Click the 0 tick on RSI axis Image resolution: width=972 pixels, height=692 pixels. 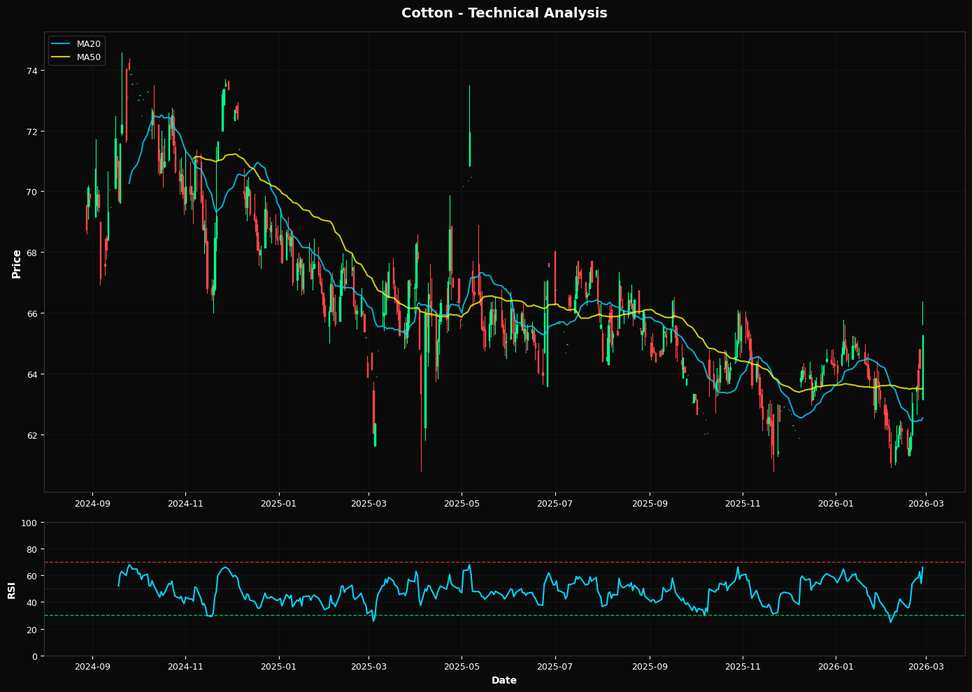[36, 656]
